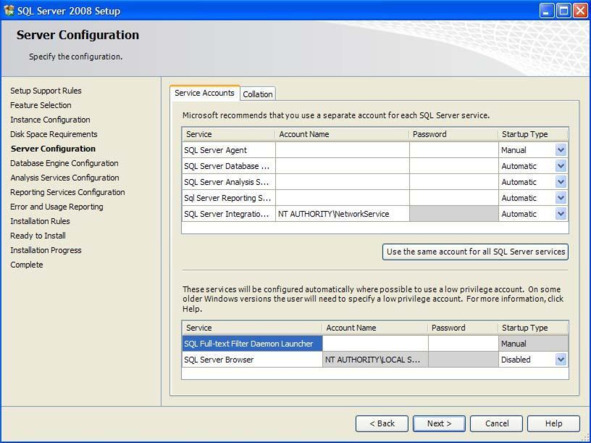The image size is (591, 443).
Task: Click Database Engine Configuration step in sidebar
Action: pyautogui.click(x=64, y=163)
